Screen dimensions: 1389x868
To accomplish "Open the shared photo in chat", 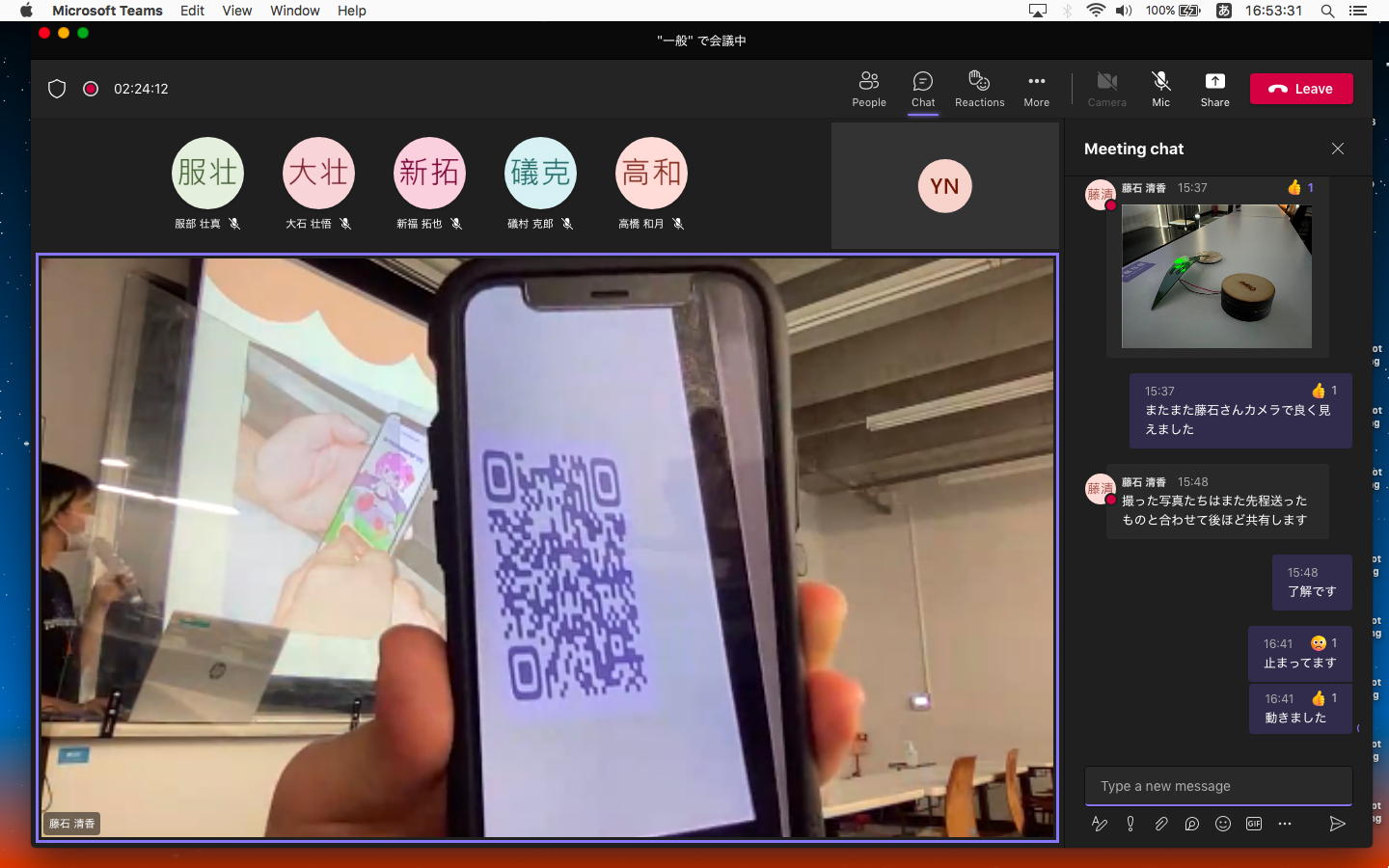I will 1216,276.
